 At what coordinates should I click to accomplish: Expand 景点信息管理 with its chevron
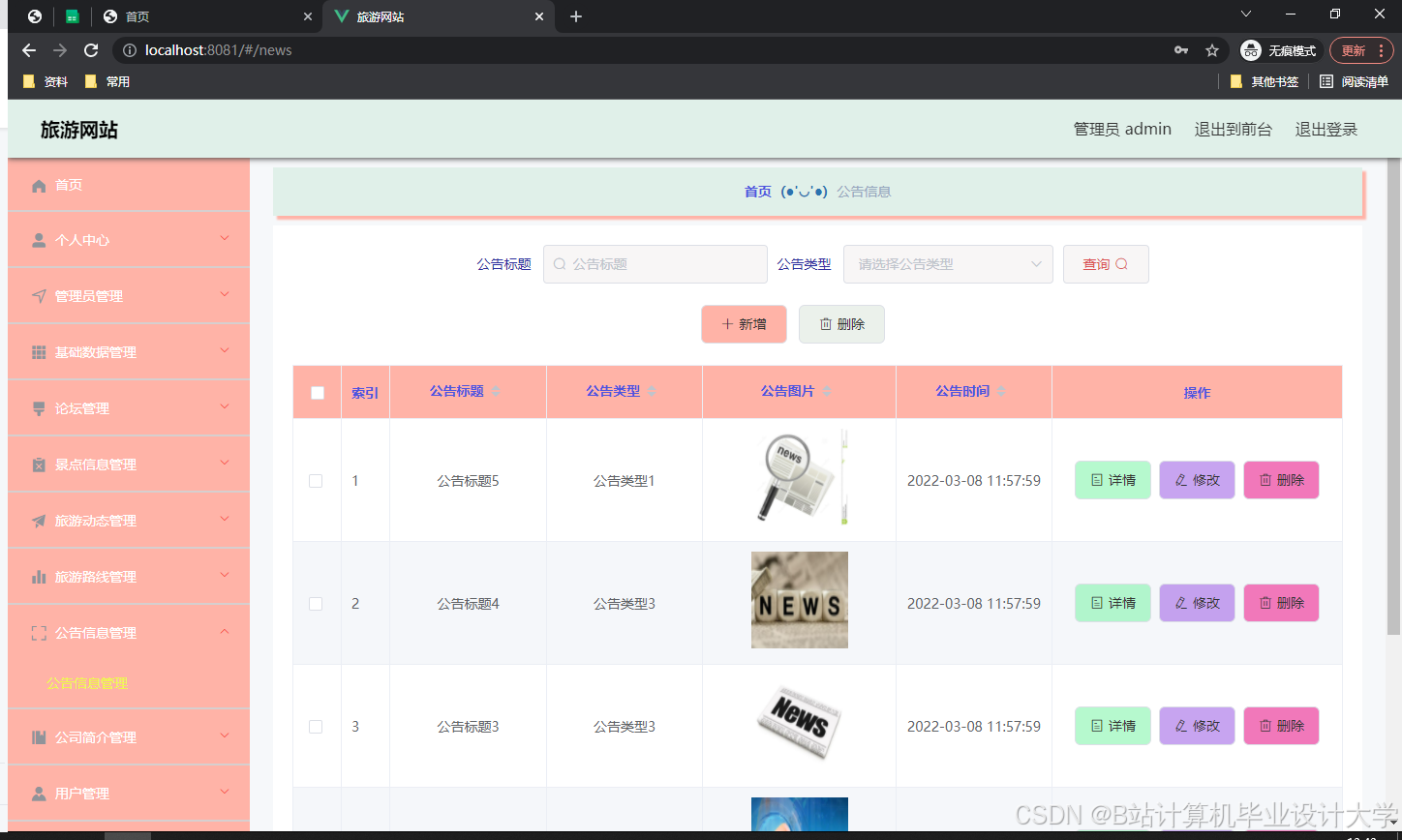click(x=225, y=463)
